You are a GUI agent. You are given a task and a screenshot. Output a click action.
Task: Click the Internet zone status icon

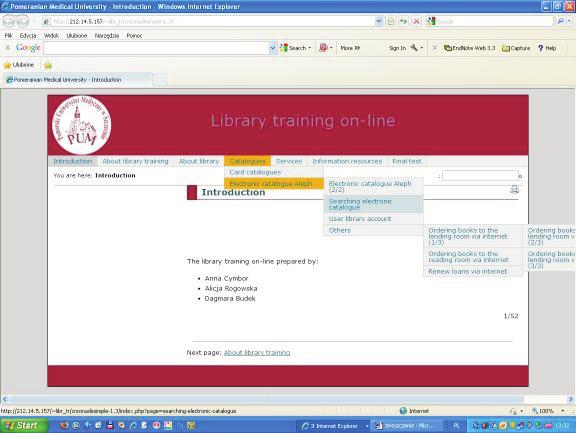(403, 411)
